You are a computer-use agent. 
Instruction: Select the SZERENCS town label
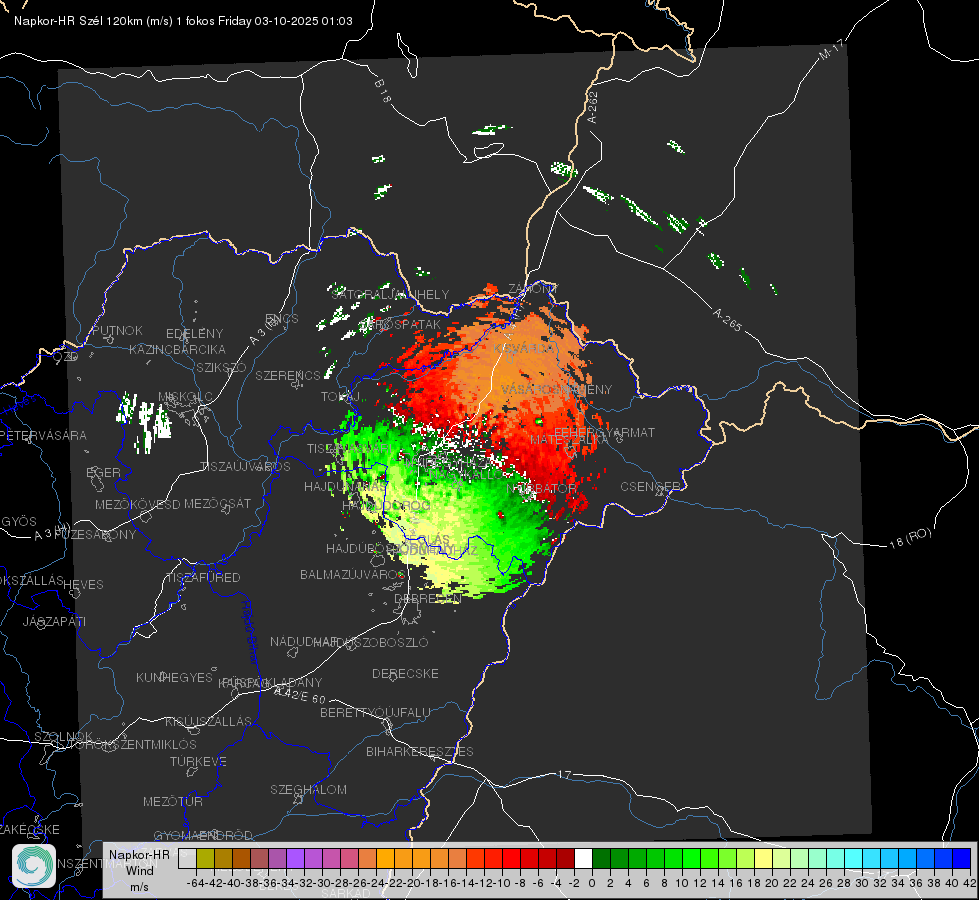click(x=288, y=375)
